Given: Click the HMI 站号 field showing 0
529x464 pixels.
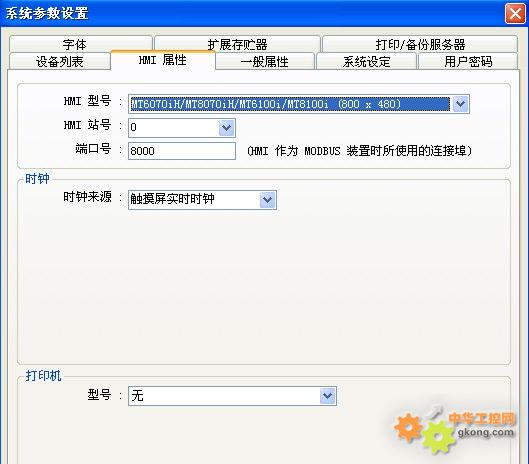Looking at the screenshot, I should coord(174,128).
